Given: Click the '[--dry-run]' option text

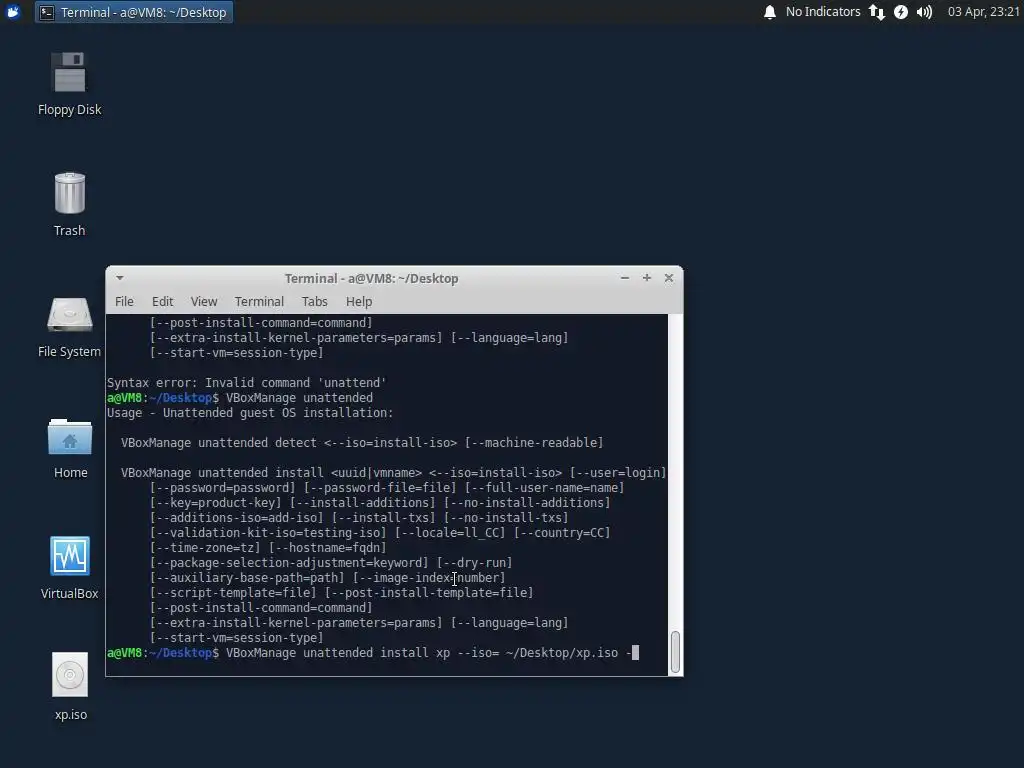Looking at the screenshot, I should [474, 563].
